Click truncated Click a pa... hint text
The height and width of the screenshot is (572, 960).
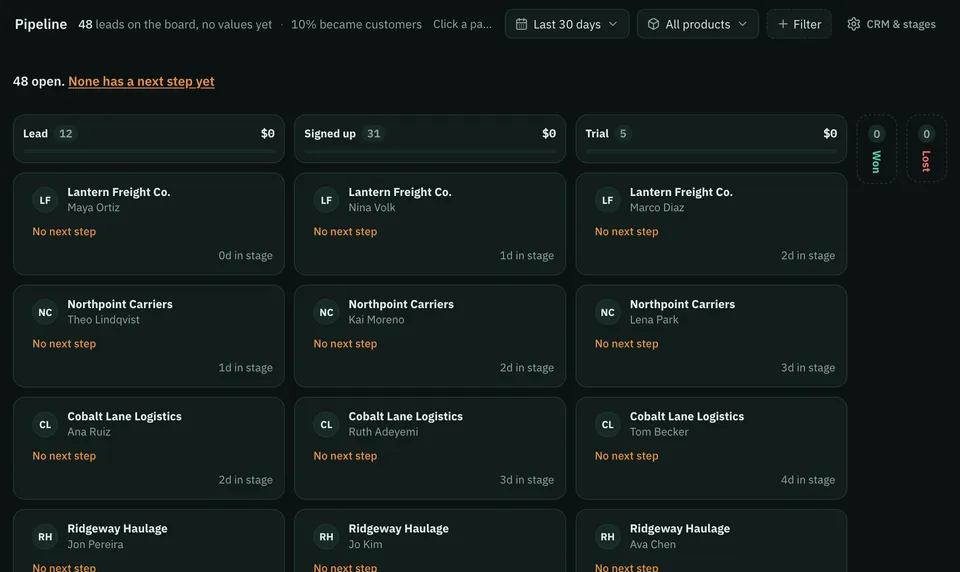[x=462, y=24]
